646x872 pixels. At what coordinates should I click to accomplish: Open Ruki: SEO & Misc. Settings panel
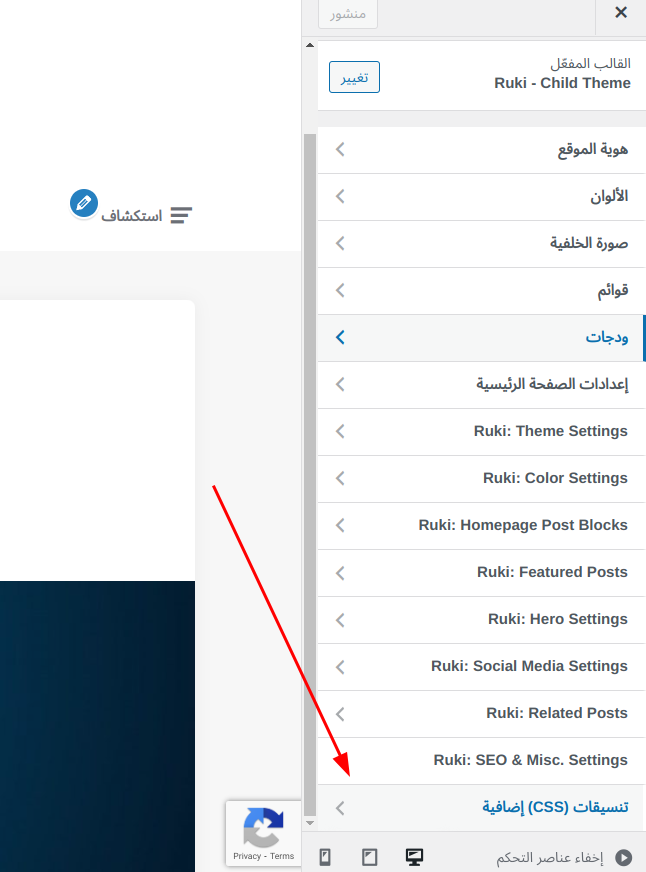point(481,761)
